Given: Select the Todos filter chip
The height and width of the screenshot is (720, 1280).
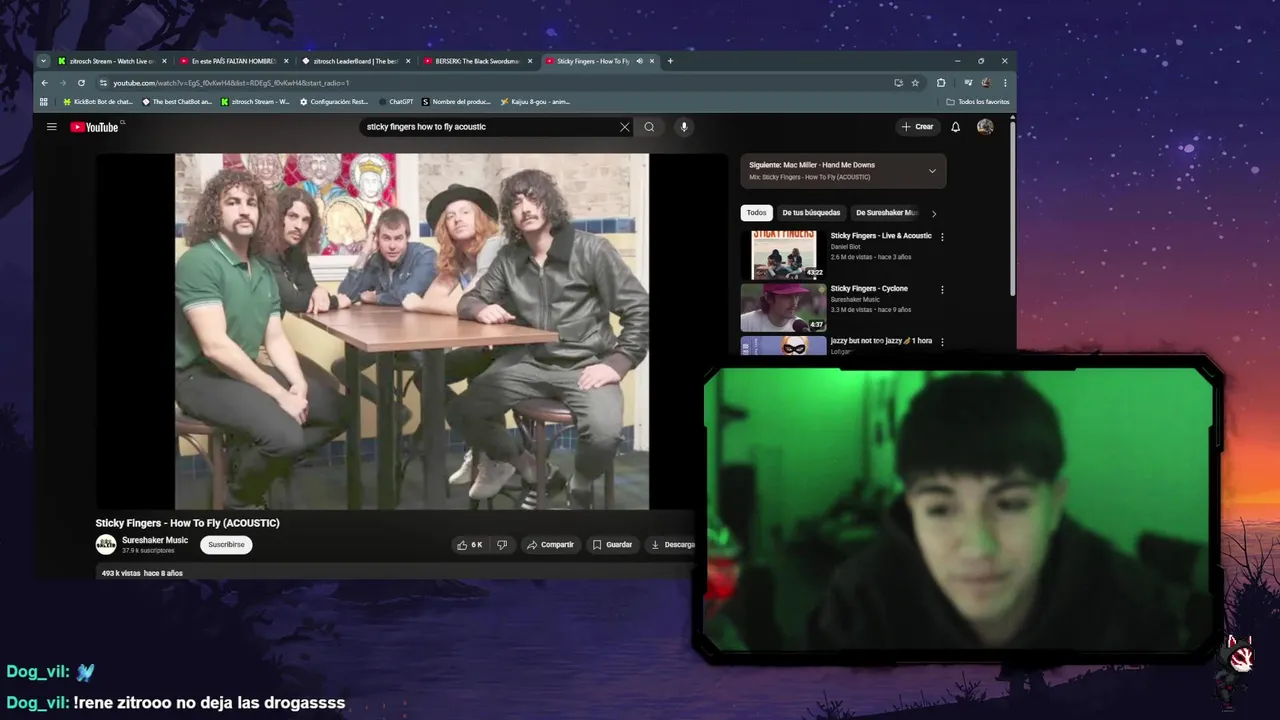Looking at the screenshot, I should click(x=757, y=213).
